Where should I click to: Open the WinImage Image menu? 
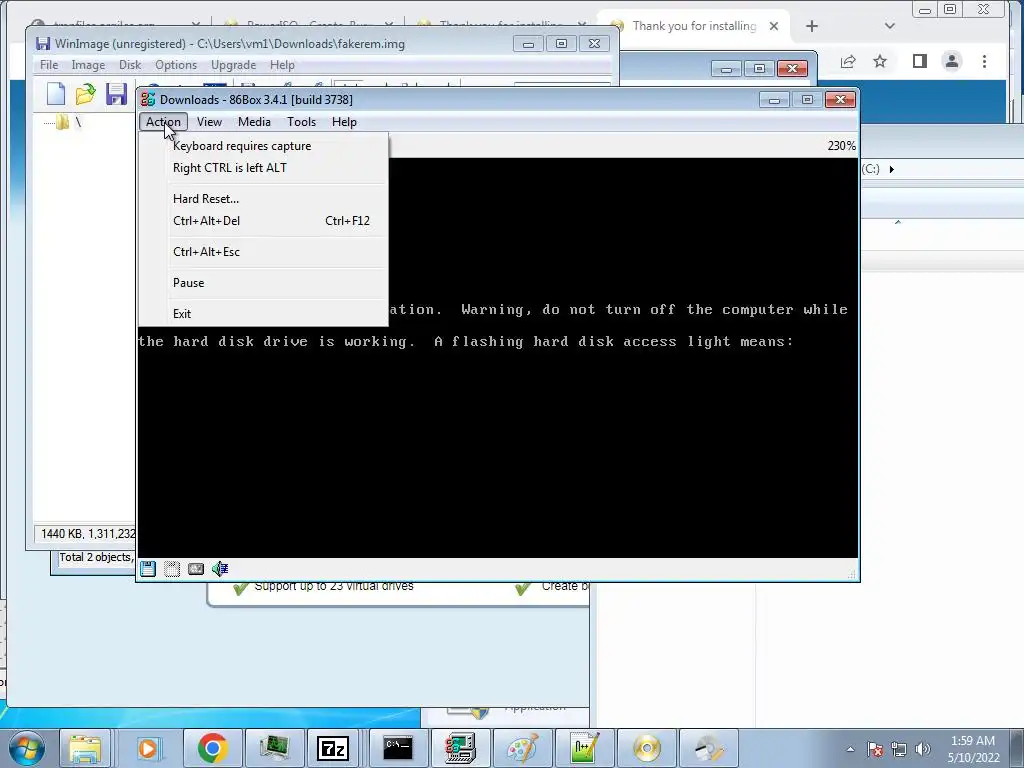pos(88,65)
